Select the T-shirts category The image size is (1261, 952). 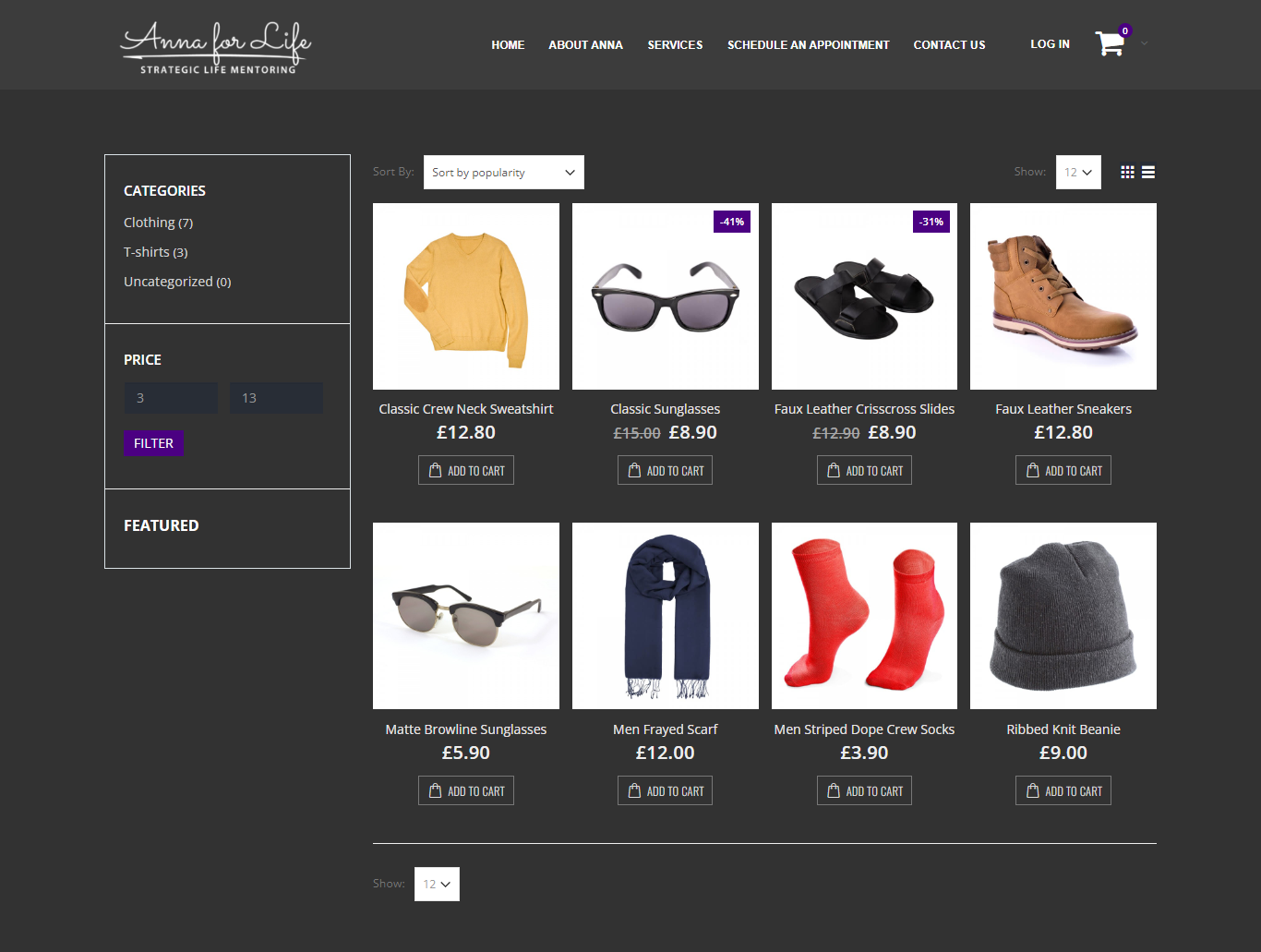[147, 252]
